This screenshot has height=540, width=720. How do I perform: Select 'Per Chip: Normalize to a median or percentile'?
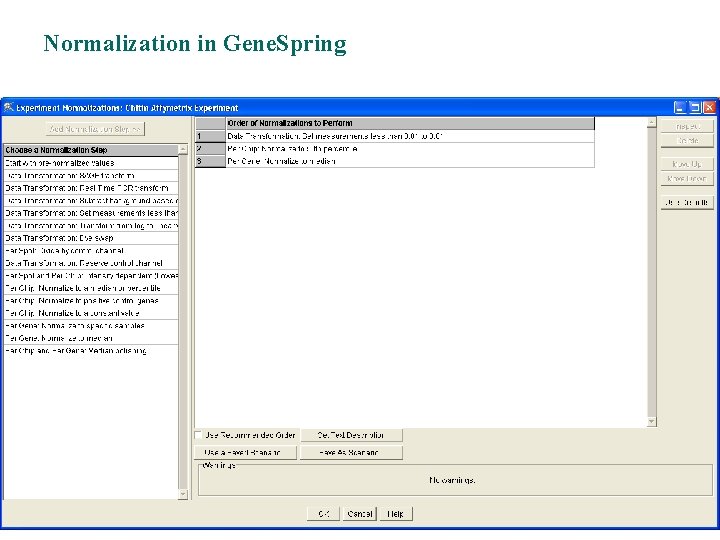tap(91, 288)
